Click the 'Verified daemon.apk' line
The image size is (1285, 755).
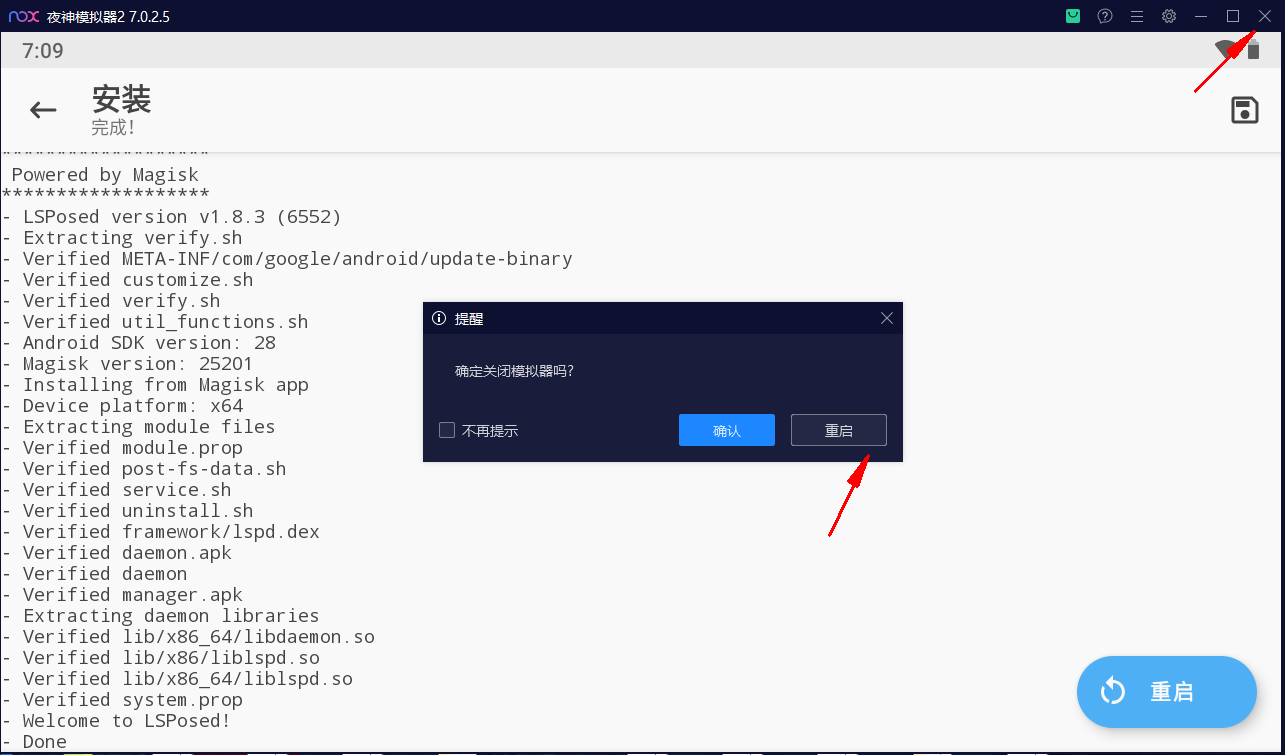pyautogui.click(x=117, y=553)
